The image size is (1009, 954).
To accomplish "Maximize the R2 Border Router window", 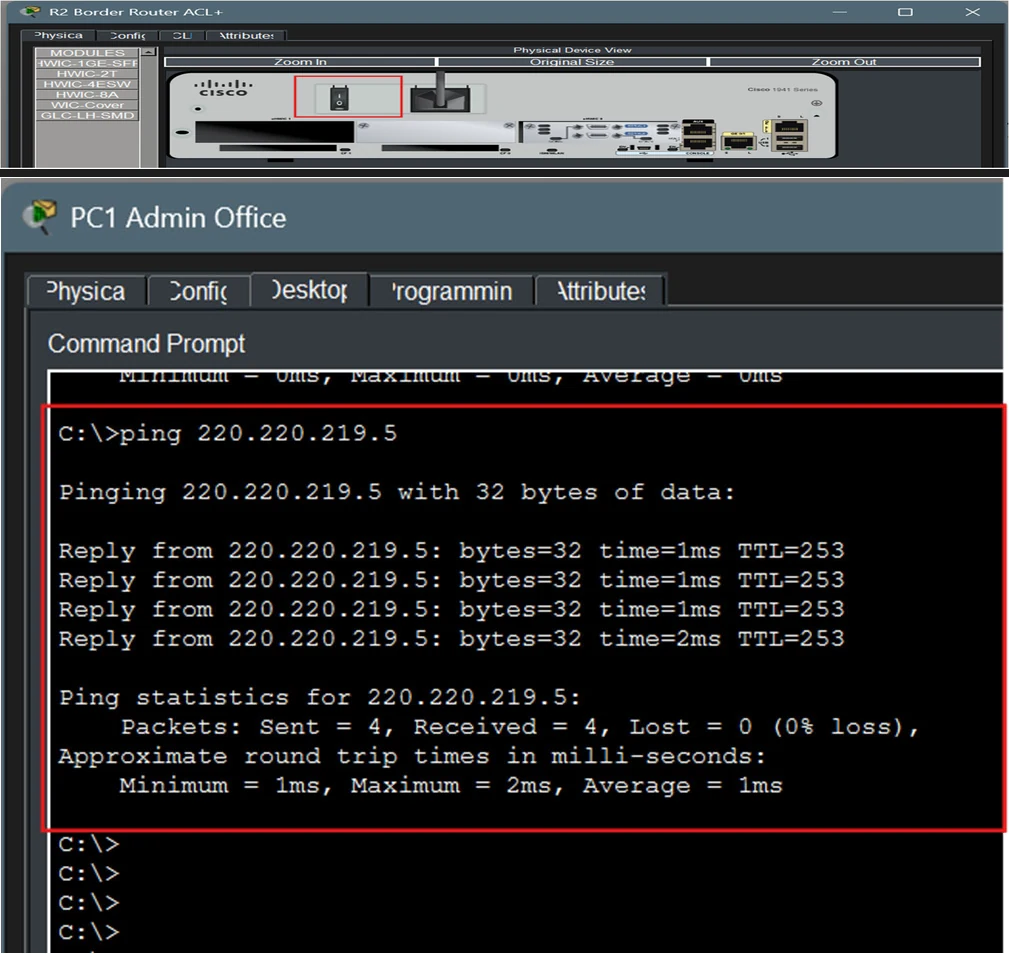I will pos(905,12).
